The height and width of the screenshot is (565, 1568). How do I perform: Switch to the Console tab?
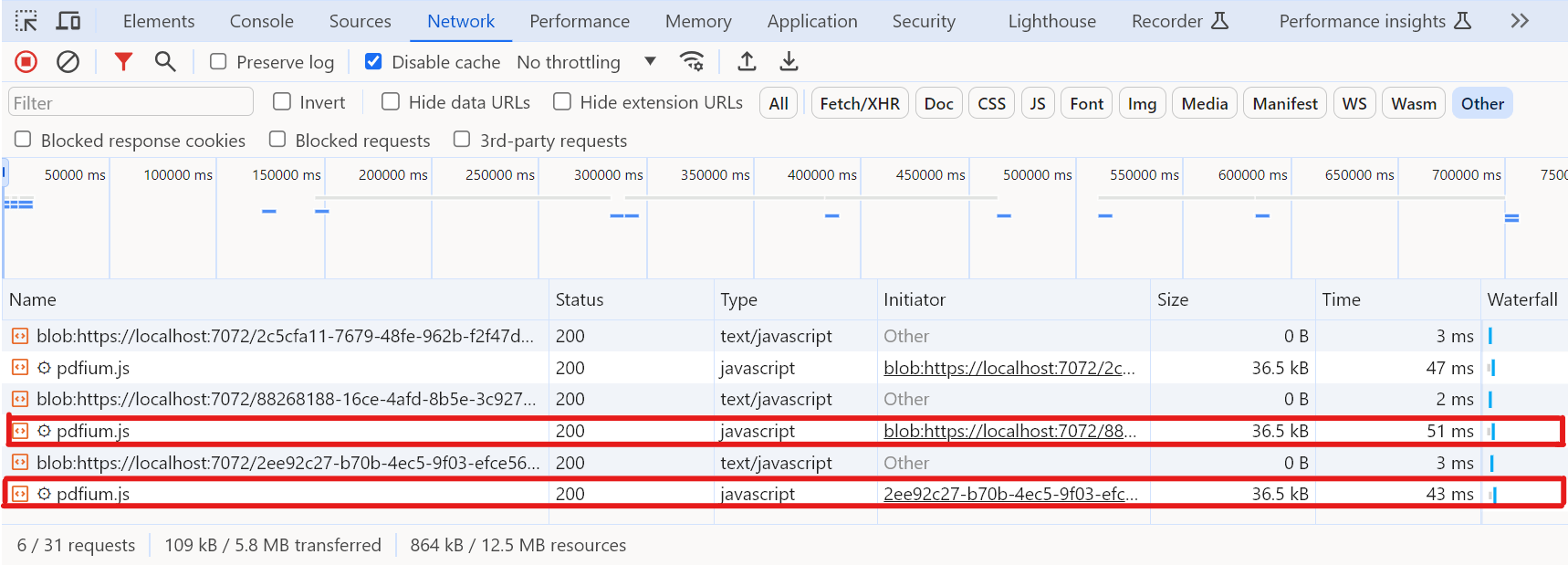(x=261, y=21)
